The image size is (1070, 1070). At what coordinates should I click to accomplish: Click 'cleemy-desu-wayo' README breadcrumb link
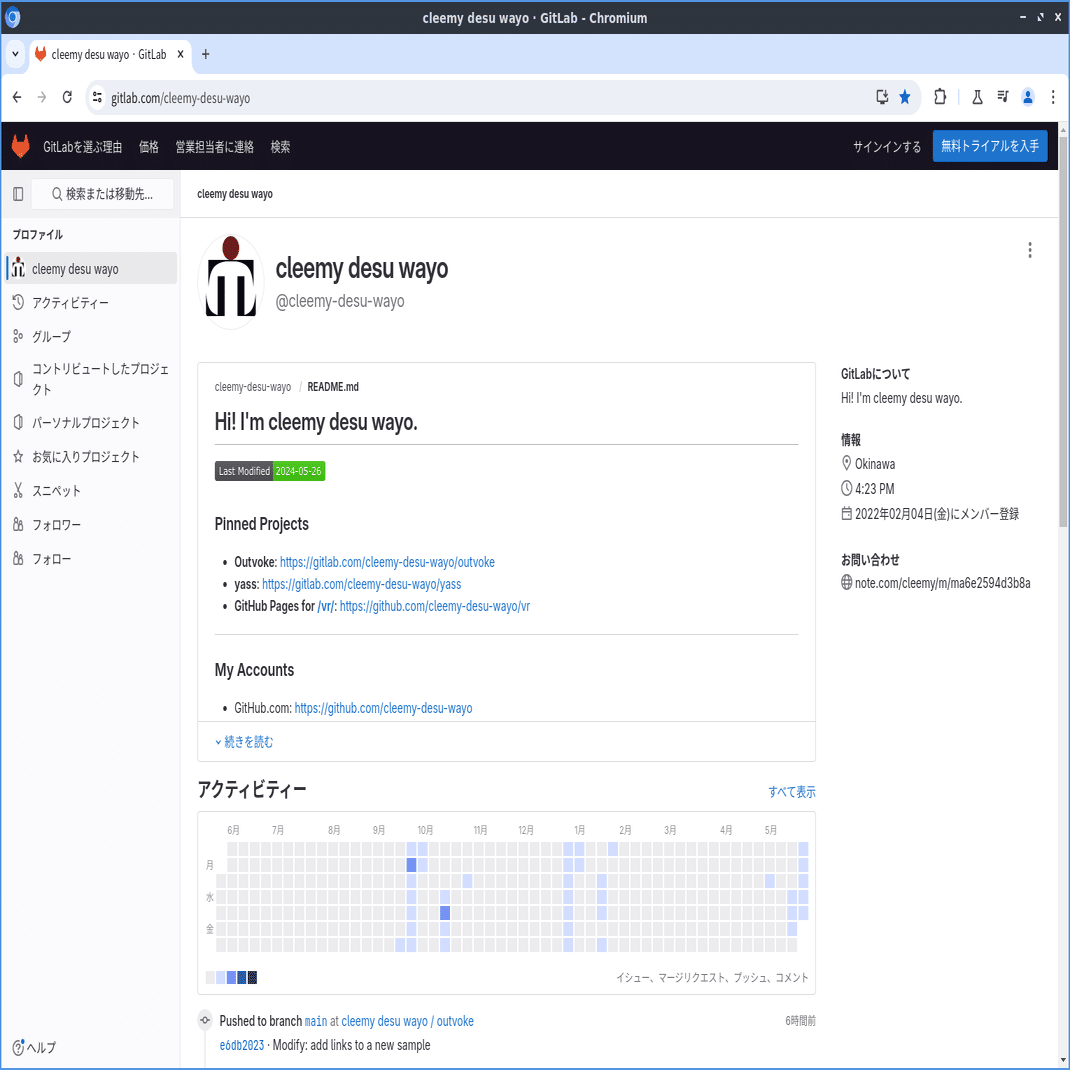(252, 387)
